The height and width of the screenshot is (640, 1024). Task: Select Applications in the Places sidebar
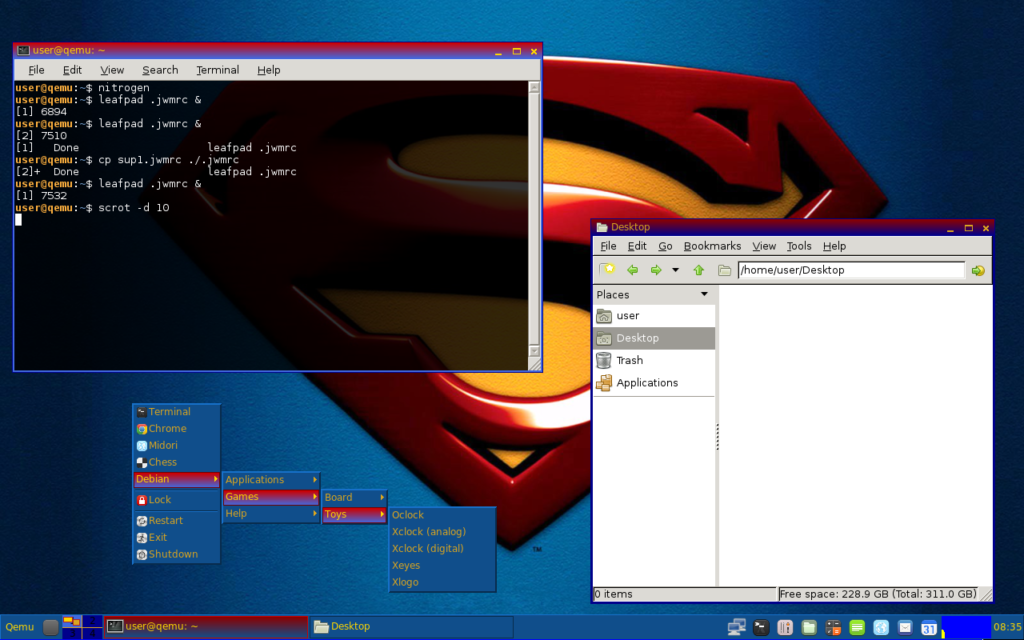pos(646,383)
